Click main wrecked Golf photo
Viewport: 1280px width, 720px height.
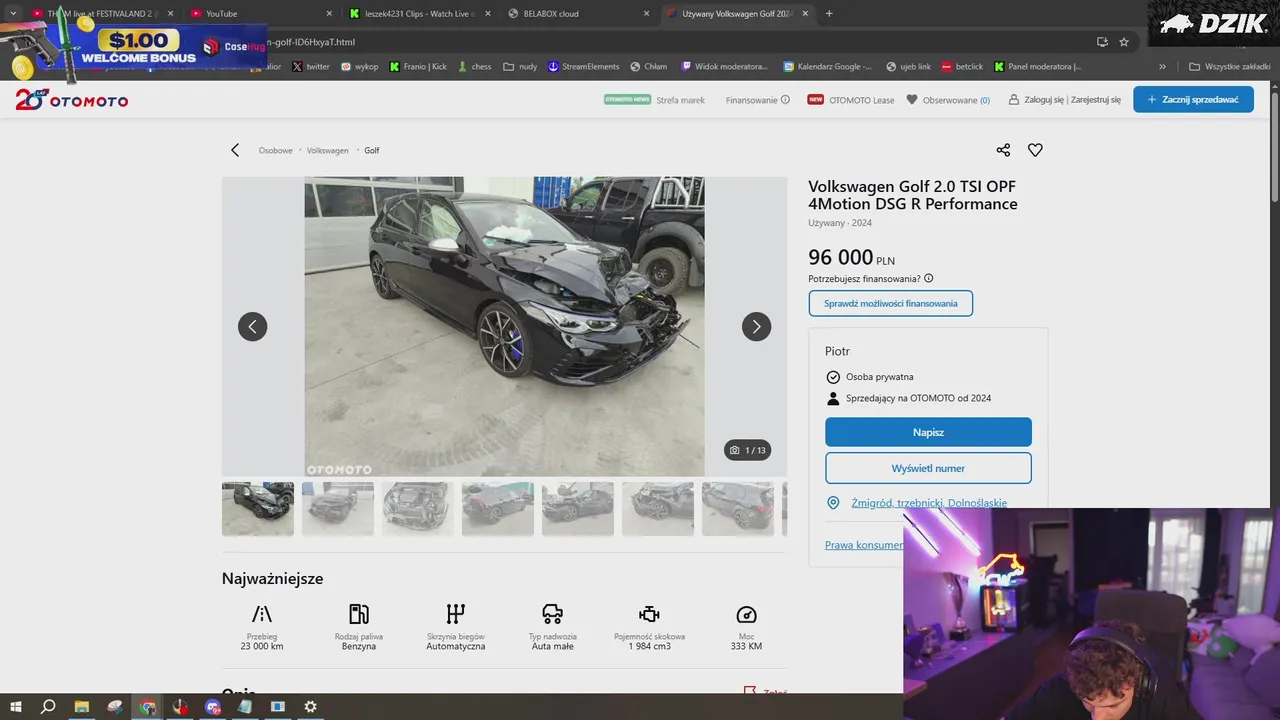coord(504,327)
